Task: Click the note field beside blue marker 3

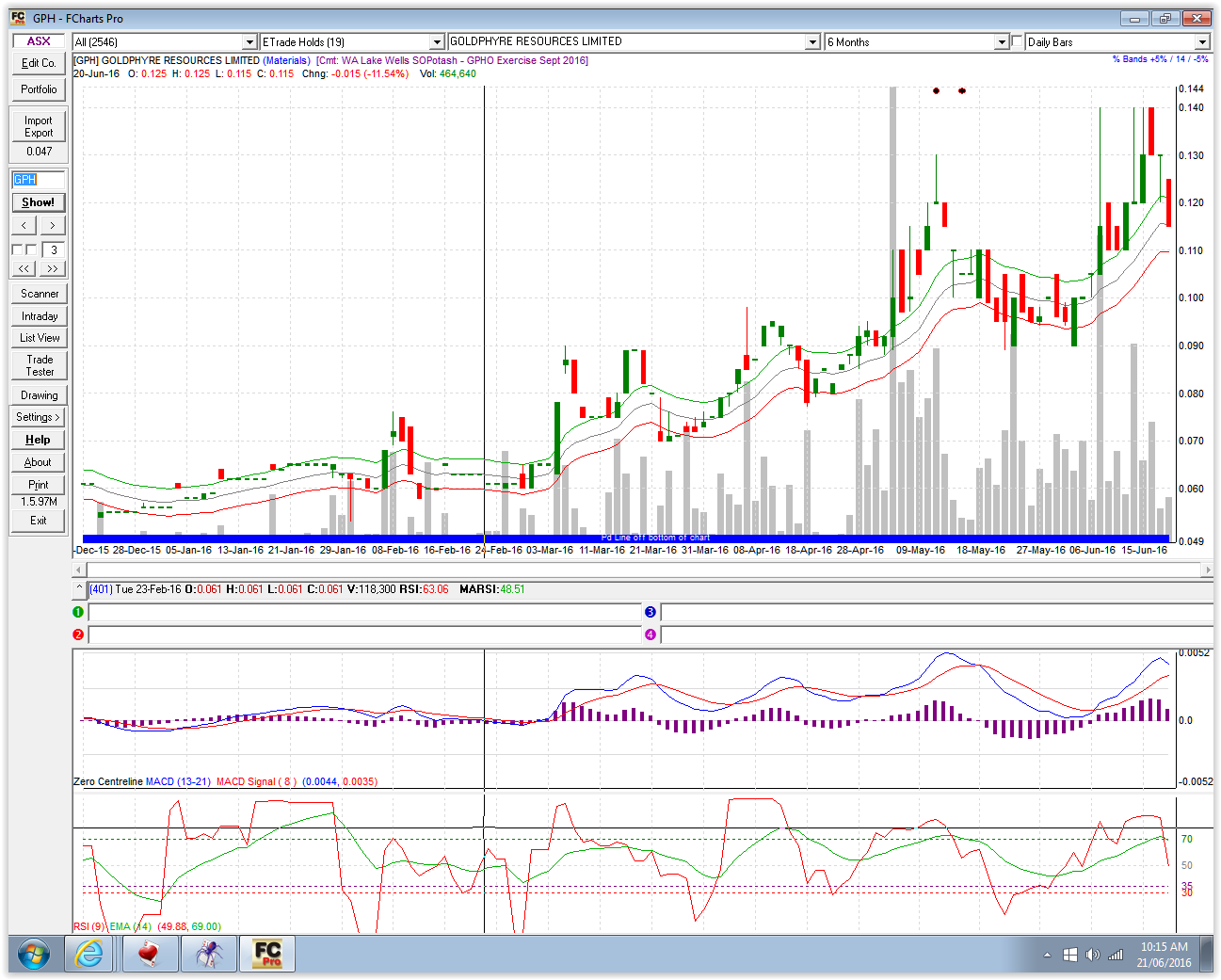Action: coord(937,612)
